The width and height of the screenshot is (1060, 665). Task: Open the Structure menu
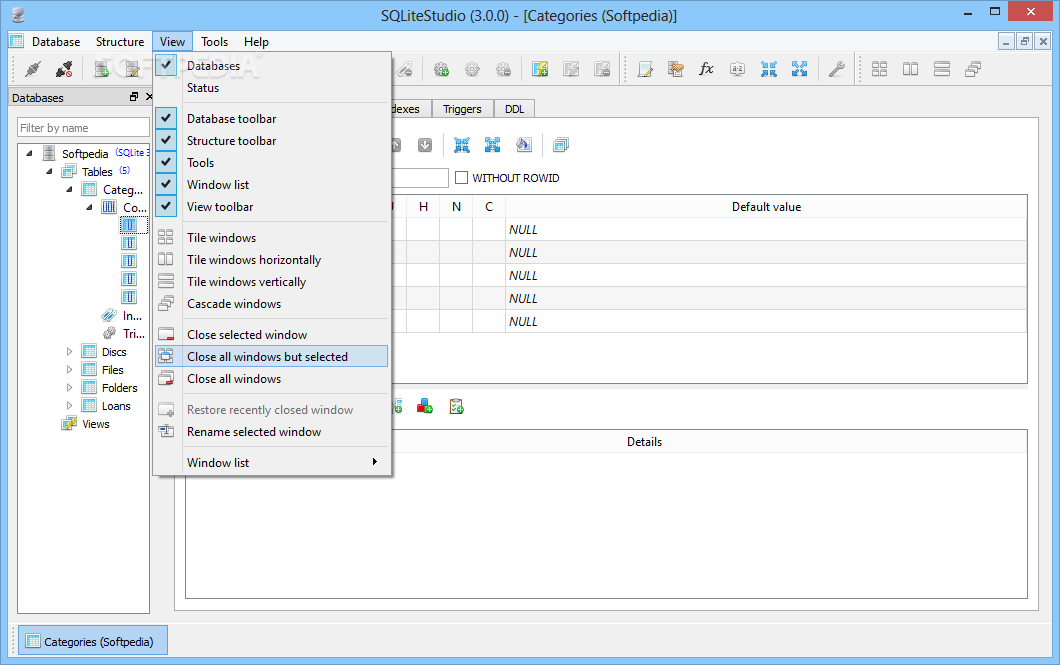[x=120, y=42]
